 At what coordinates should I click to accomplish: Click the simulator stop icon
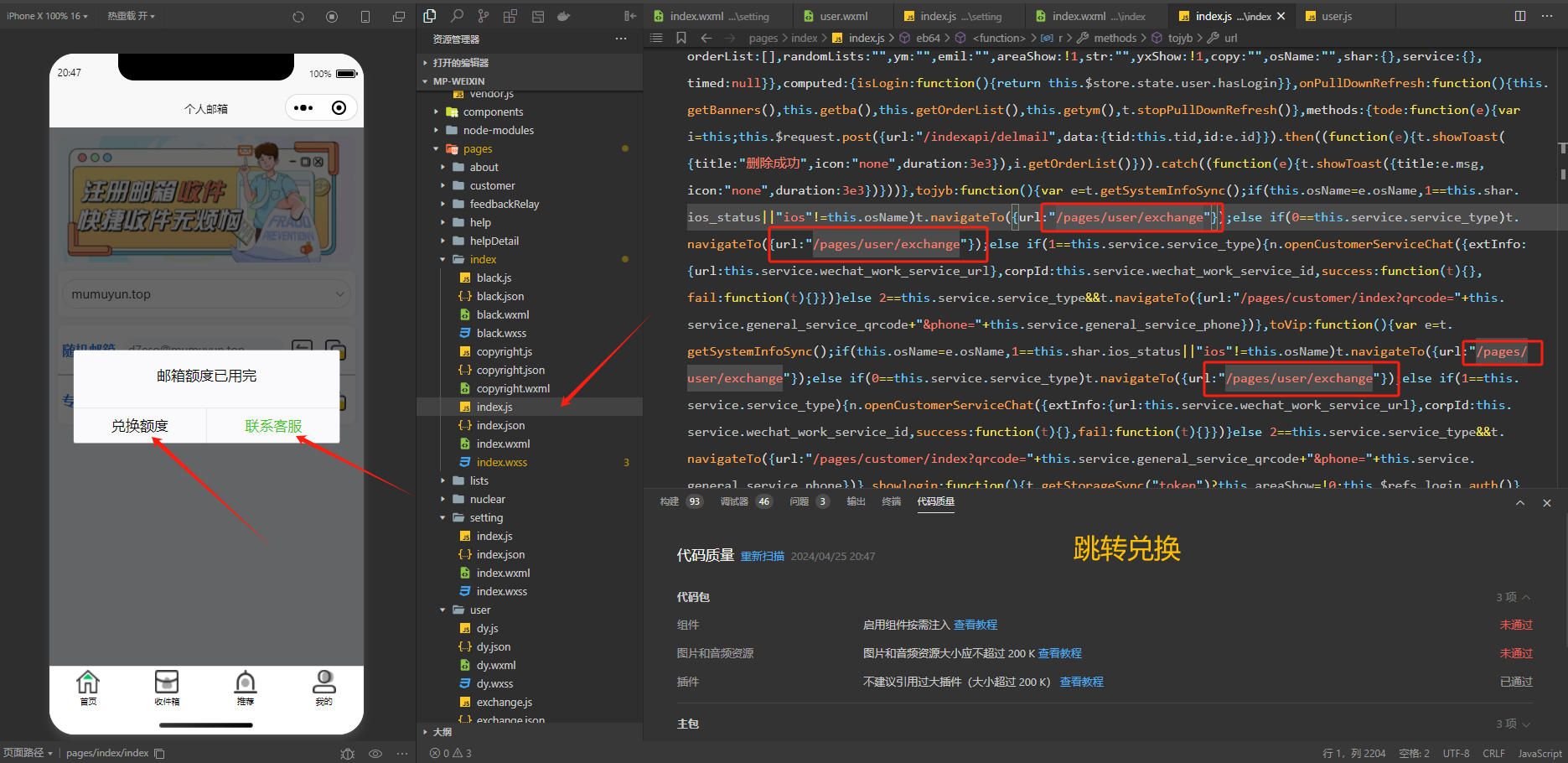click(332, 16)
